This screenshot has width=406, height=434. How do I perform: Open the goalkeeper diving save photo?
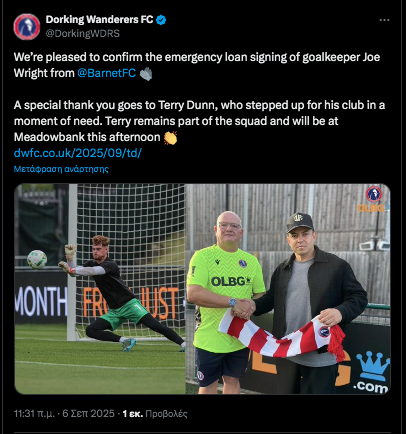100,289
